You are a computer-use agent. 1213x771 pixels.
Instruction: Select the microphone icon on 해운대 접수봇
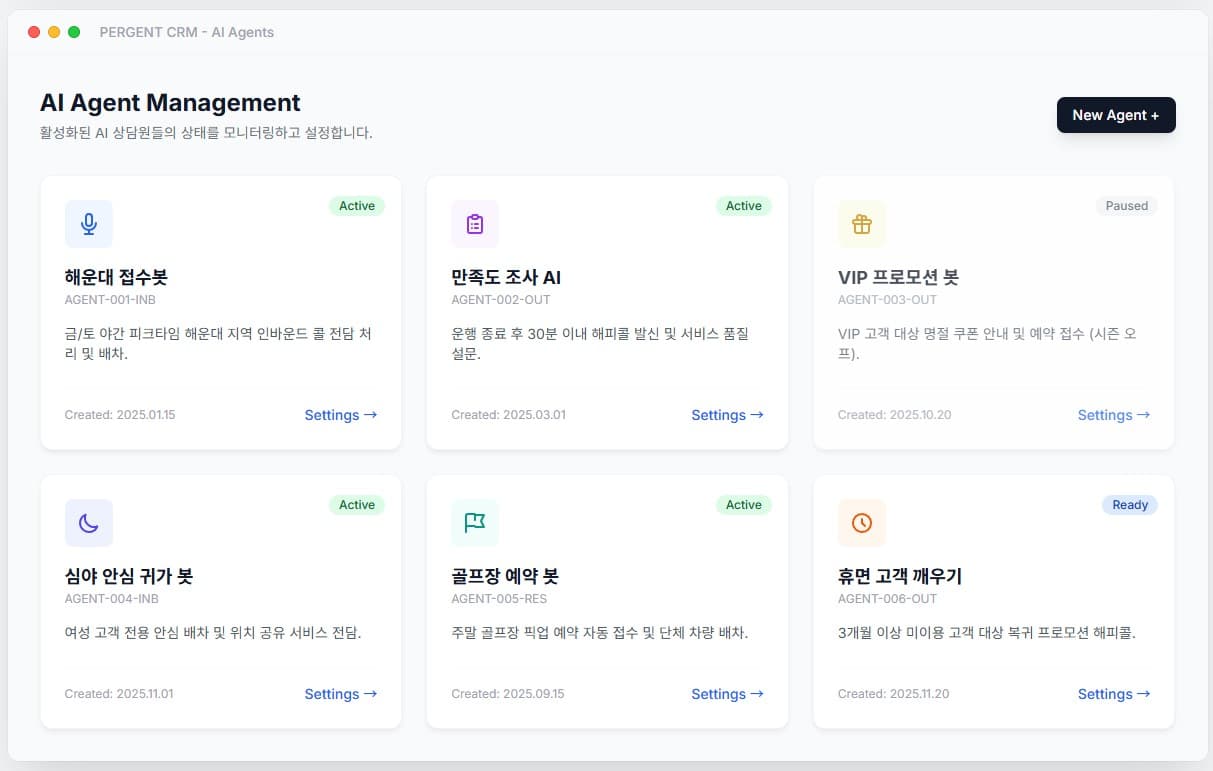(89, 223)
